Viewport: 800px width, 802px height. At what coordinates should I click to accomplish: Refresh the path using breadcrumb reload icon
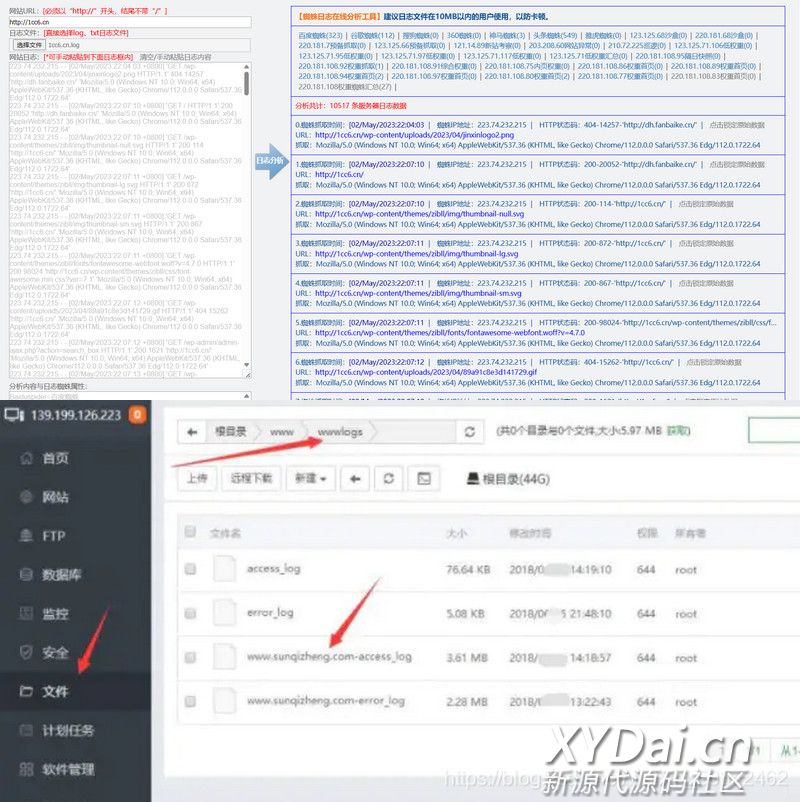click(469, 432)
